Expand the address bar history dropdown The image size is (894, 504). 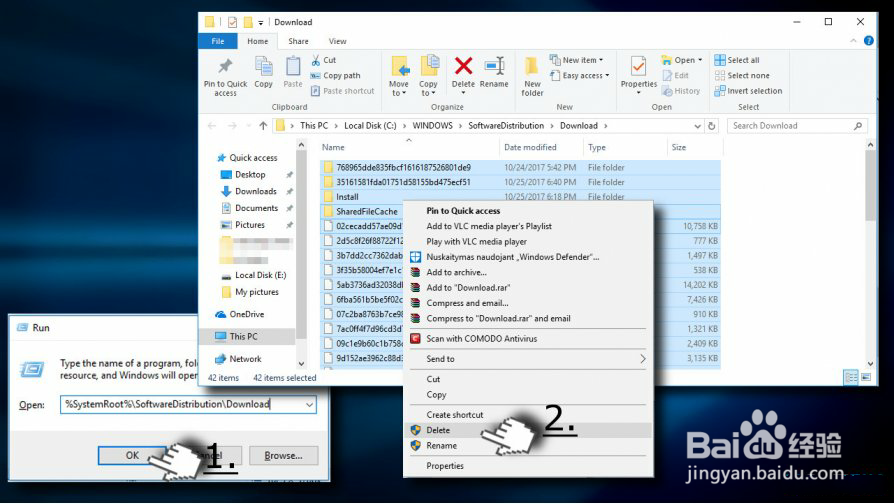pos(698,126)
